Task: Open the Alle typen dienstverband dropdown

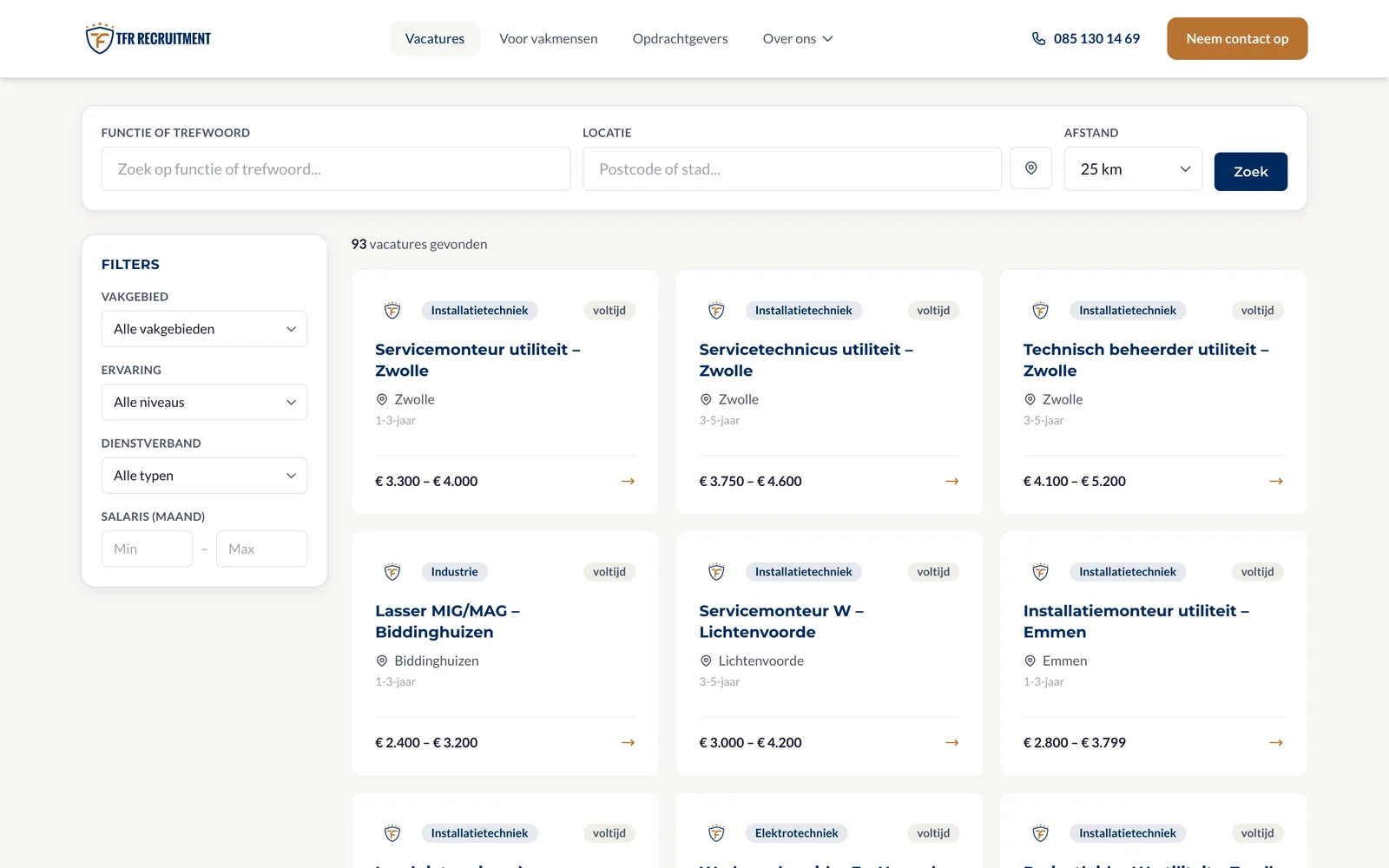Action: coord(204,476)
